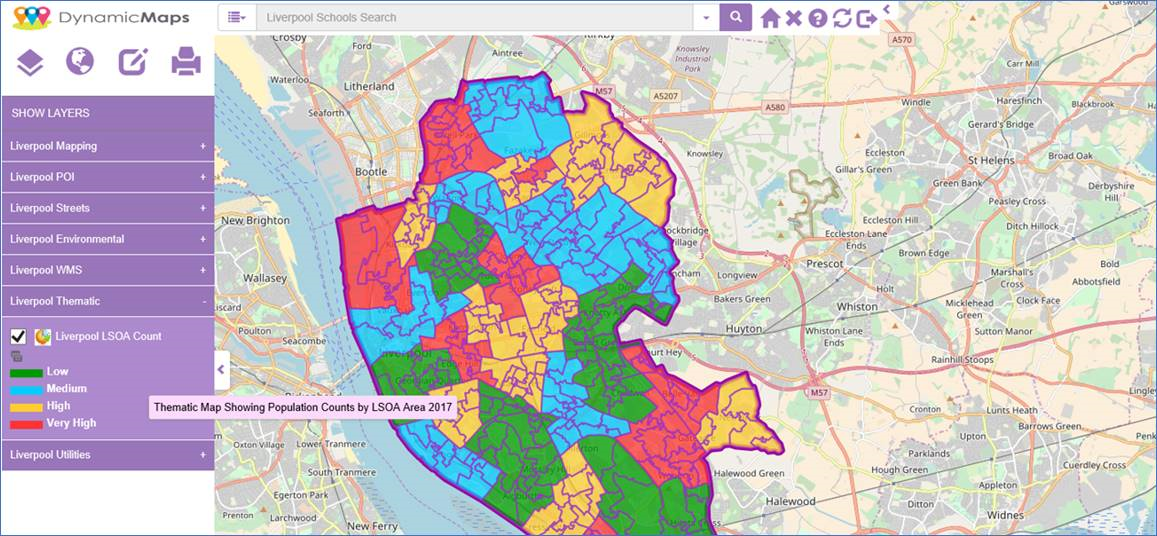
Task: Click the green Low legend swatch
Action: [x=26, y=373]
